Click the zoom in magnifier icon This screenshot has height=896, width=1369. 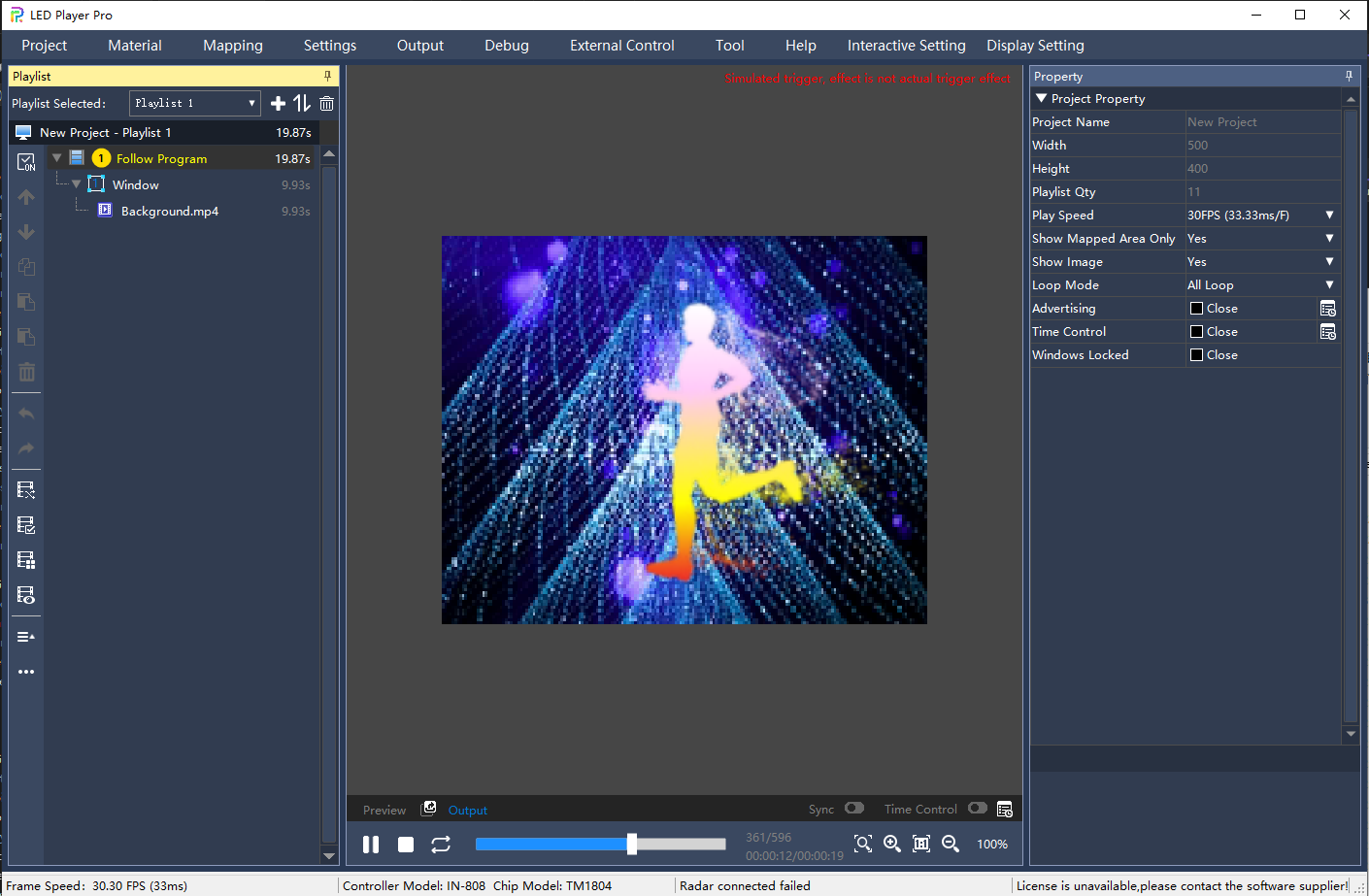(892, 844)
